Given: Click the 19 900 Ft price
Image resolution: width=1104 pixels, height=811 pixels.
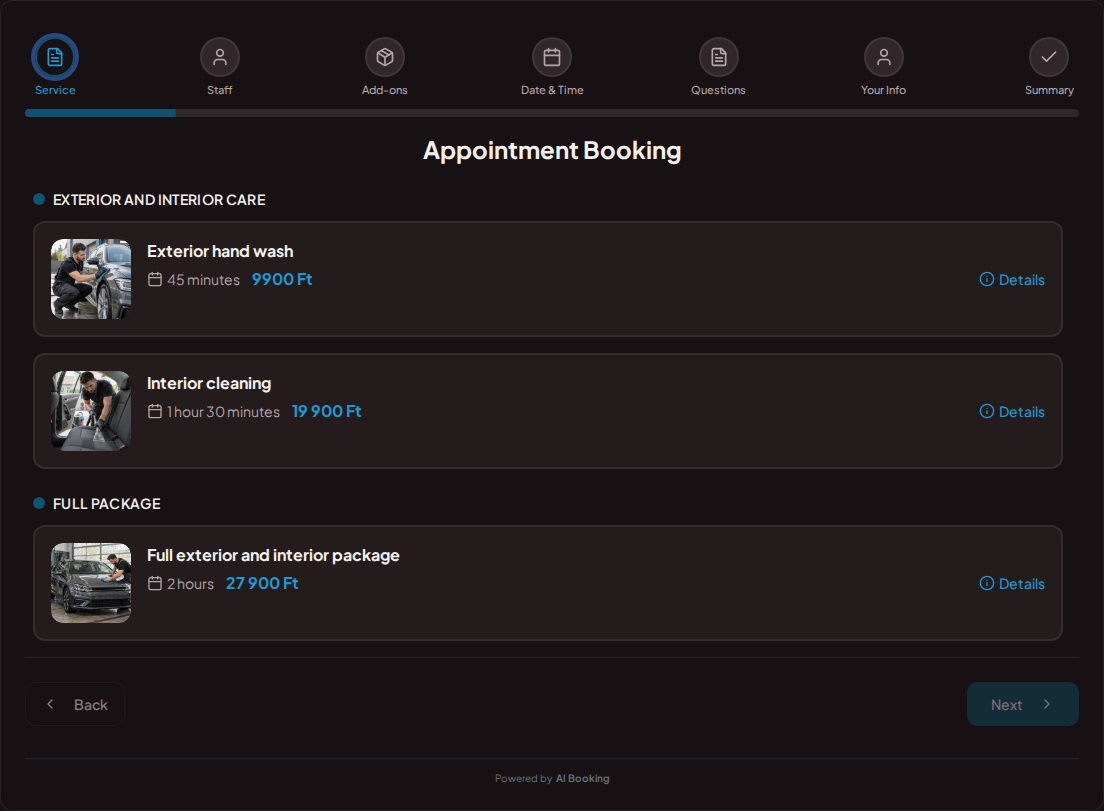Looking at the screenshot, I should point(326,411).
